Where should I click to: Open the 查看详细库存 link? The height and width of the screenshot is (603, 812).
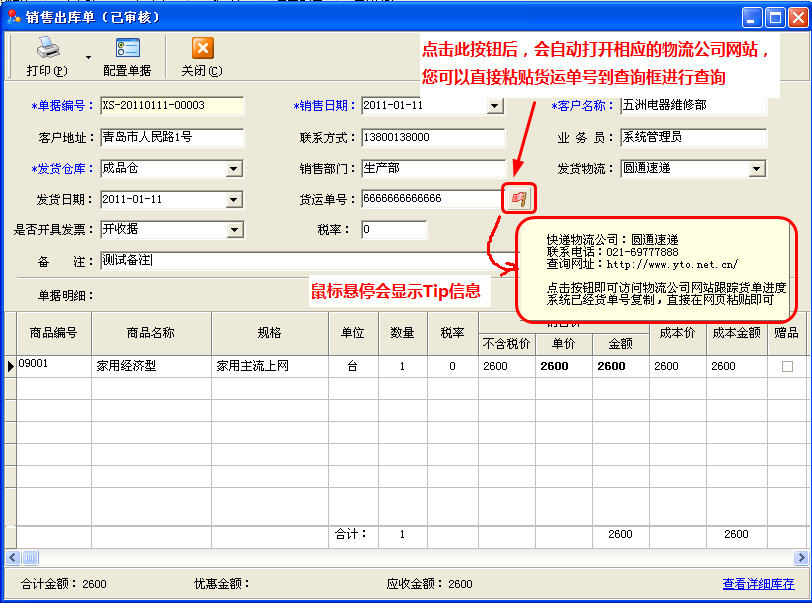coord(758,584)
